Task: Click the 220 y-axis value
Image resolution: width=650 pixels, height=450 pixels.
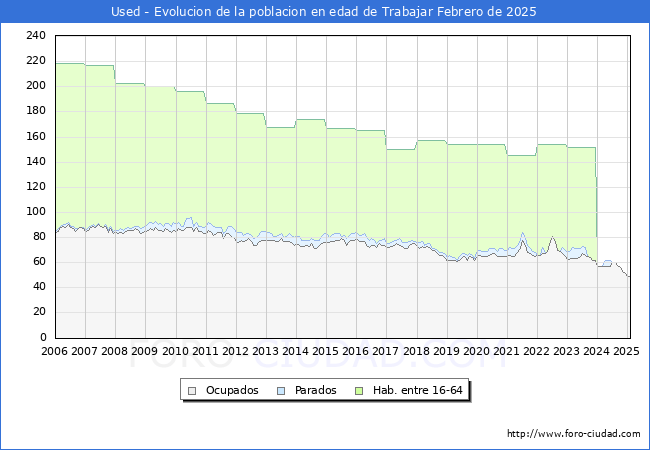Action: pos(36,61)
